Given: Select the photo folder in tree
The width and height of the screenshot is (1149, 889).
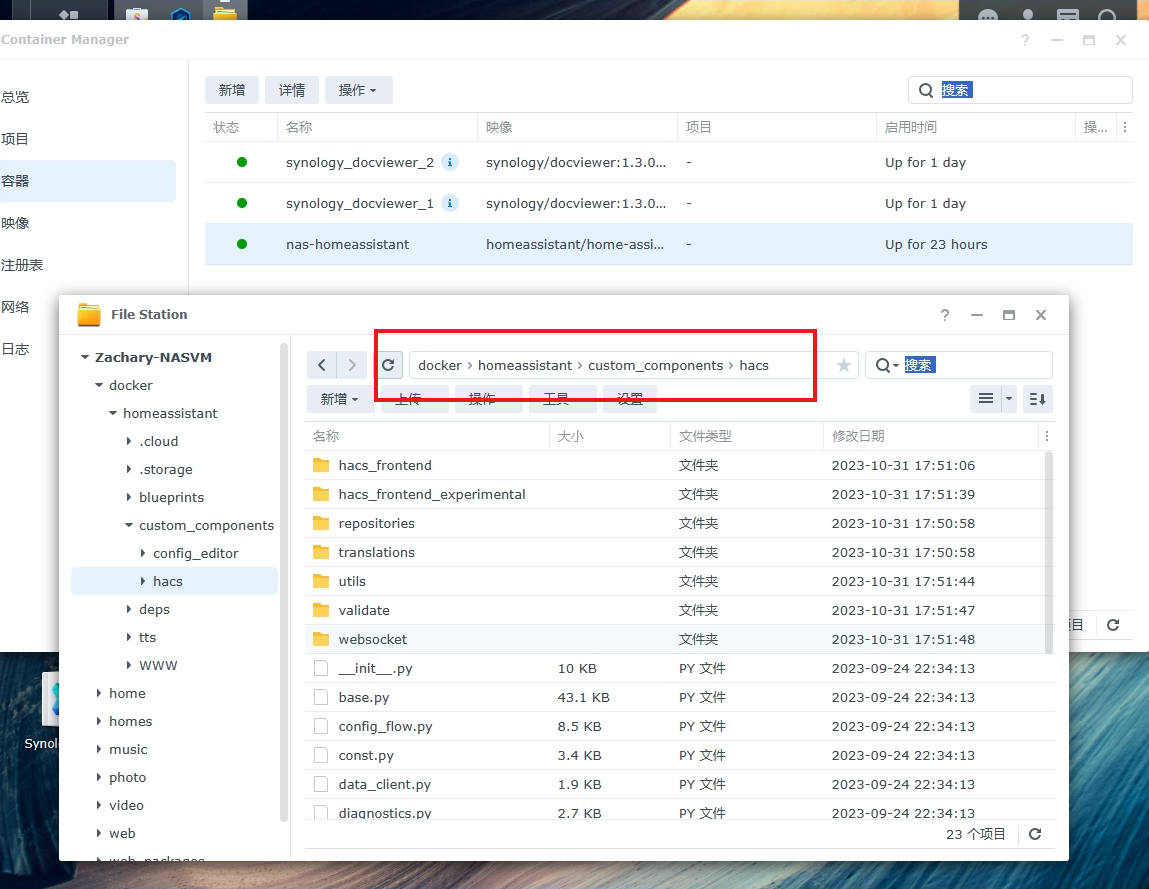Looking at the screenshot, I should 128,777.
